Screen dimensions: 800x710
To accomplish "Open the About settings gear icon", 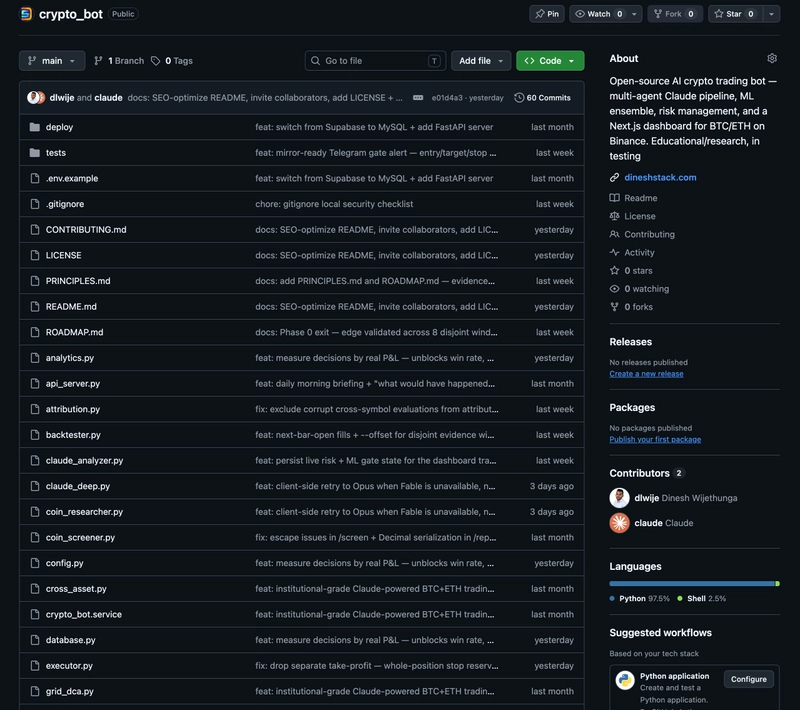I will point(772,58).
